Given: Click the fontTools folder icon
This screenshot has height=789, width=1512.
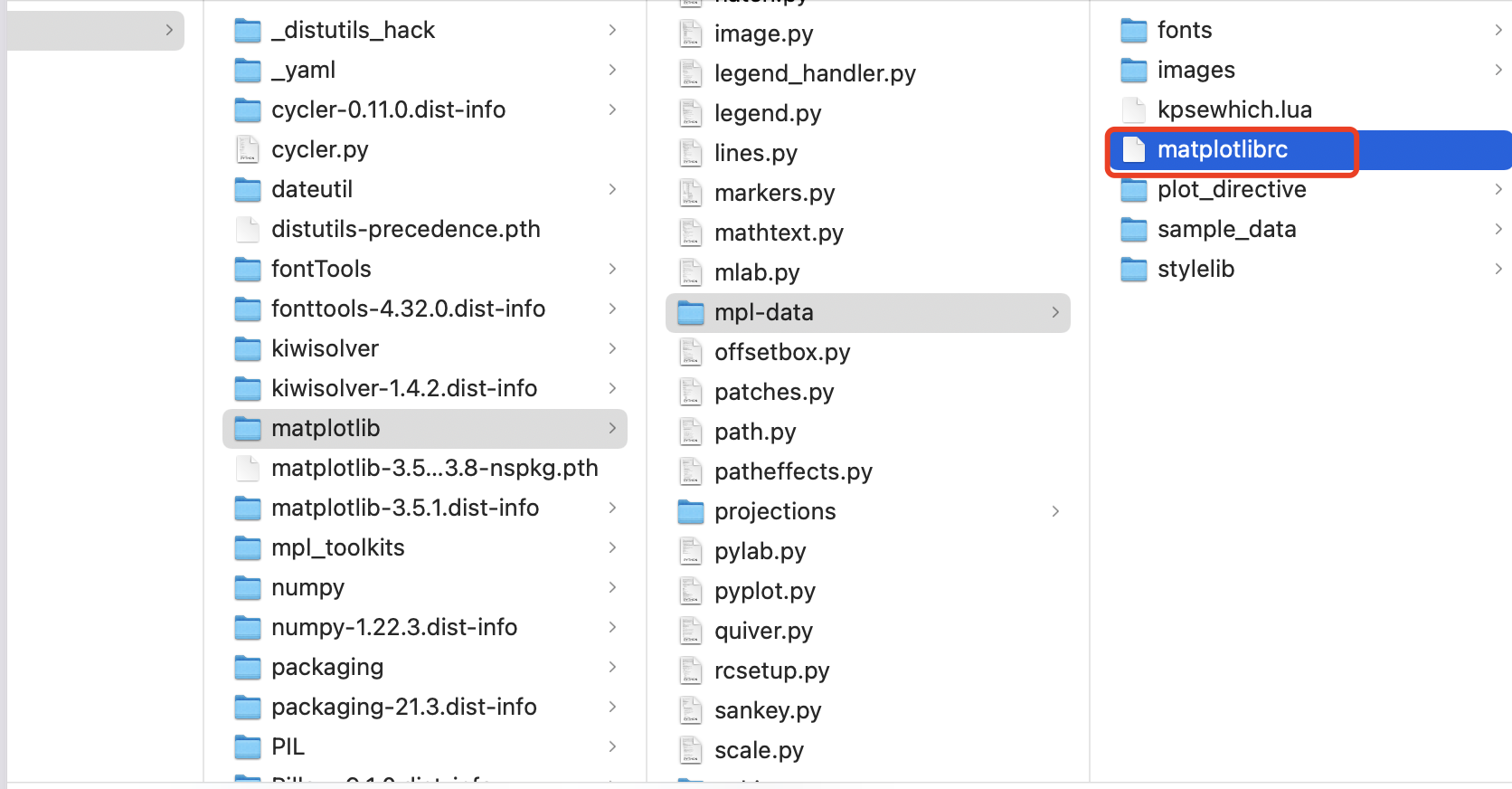Looking at the screenshot, I should coord(248,270).
